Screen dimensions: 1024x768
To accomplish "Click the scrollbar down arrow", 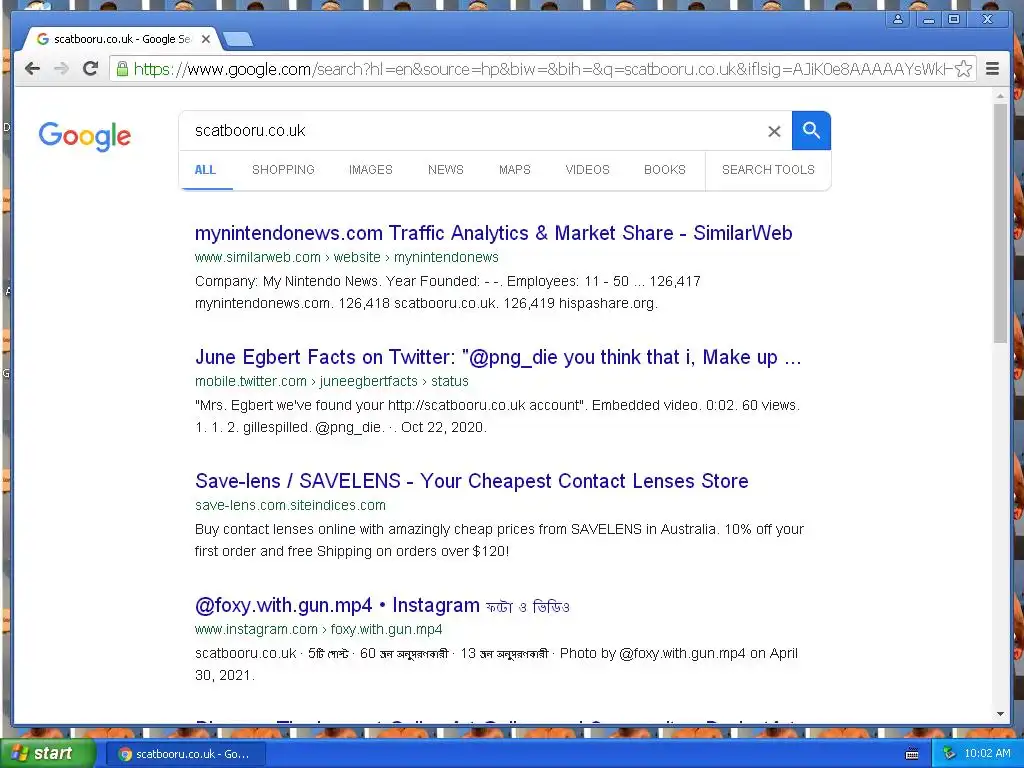I will pos(1000,714).
